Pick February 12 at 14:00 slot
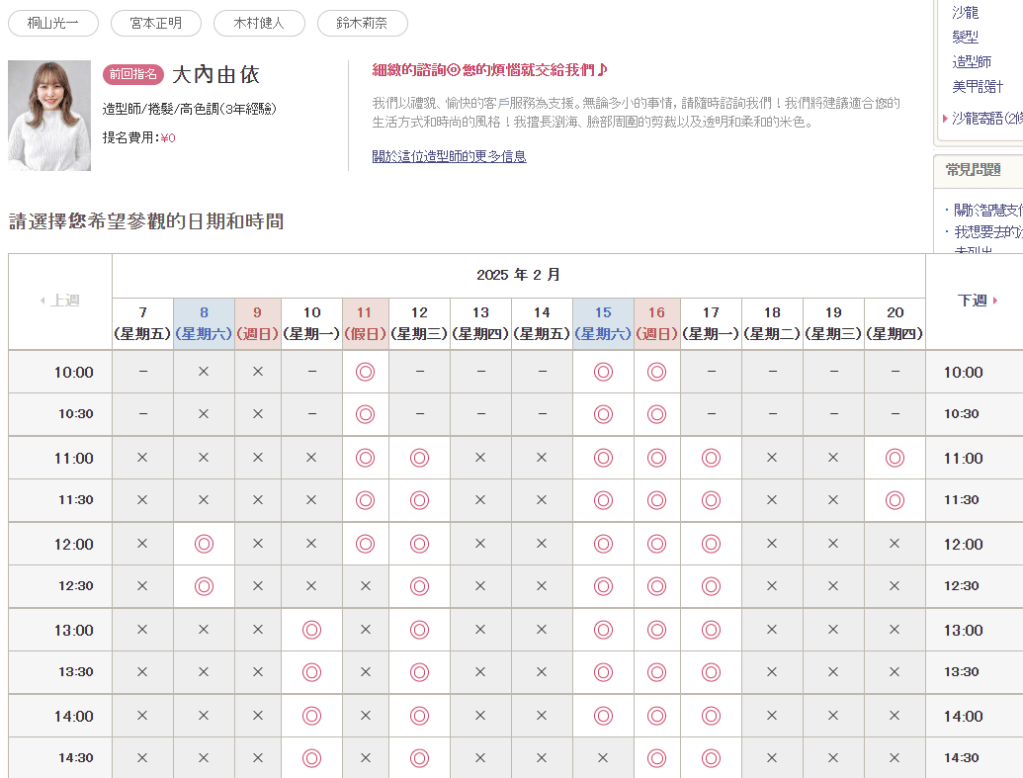 pos(419,716)
